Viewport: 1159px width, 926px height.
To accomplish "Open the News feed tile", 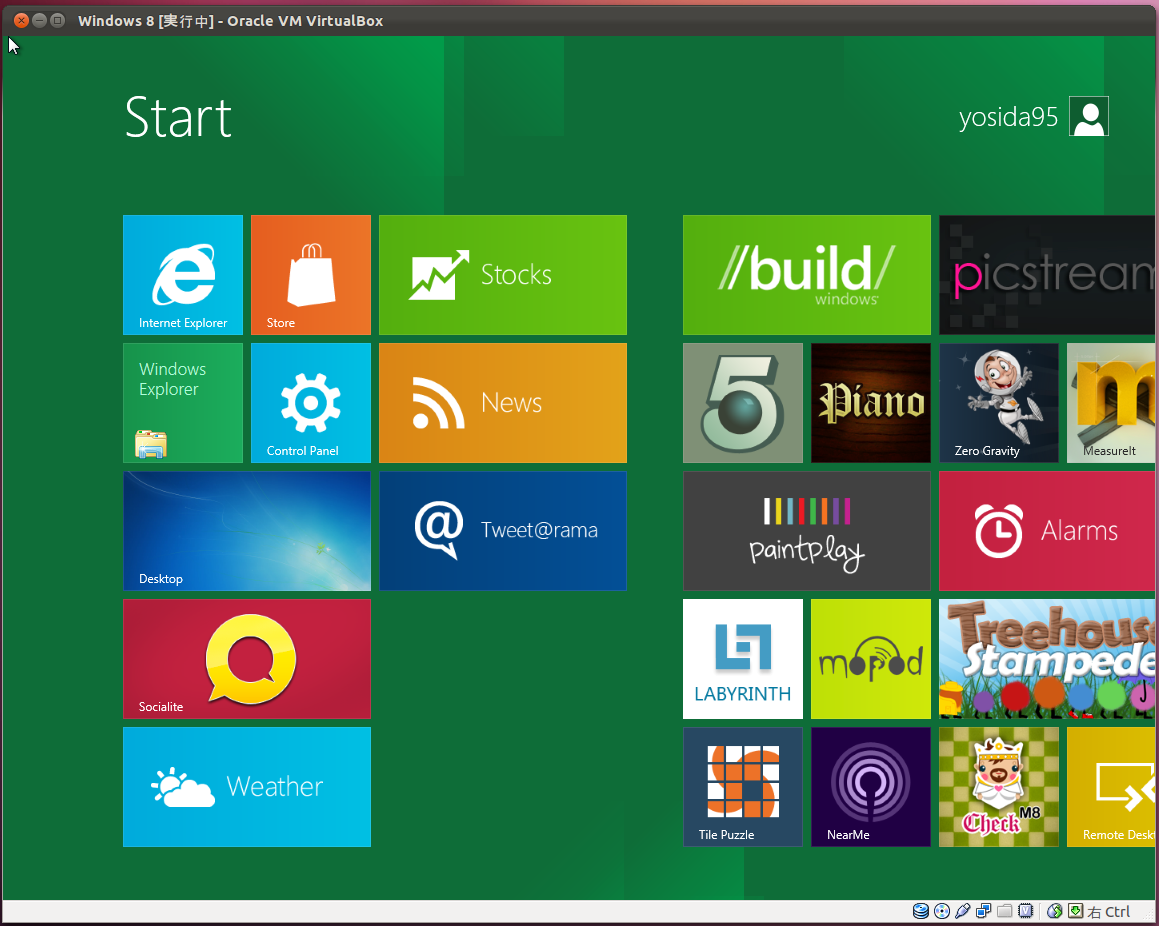I will tap(503, 403).
